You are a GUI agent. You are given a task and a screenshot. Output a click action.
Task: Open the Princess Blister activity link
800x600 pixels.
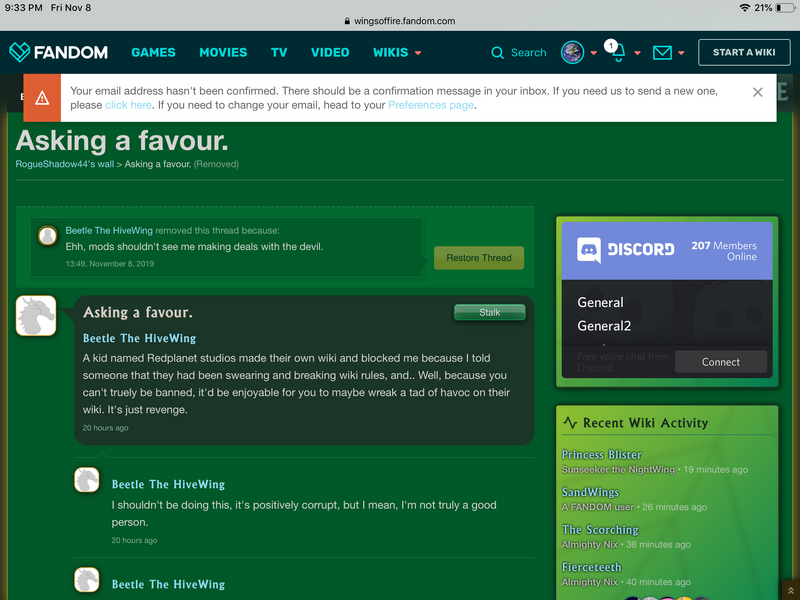coord(601,454)
